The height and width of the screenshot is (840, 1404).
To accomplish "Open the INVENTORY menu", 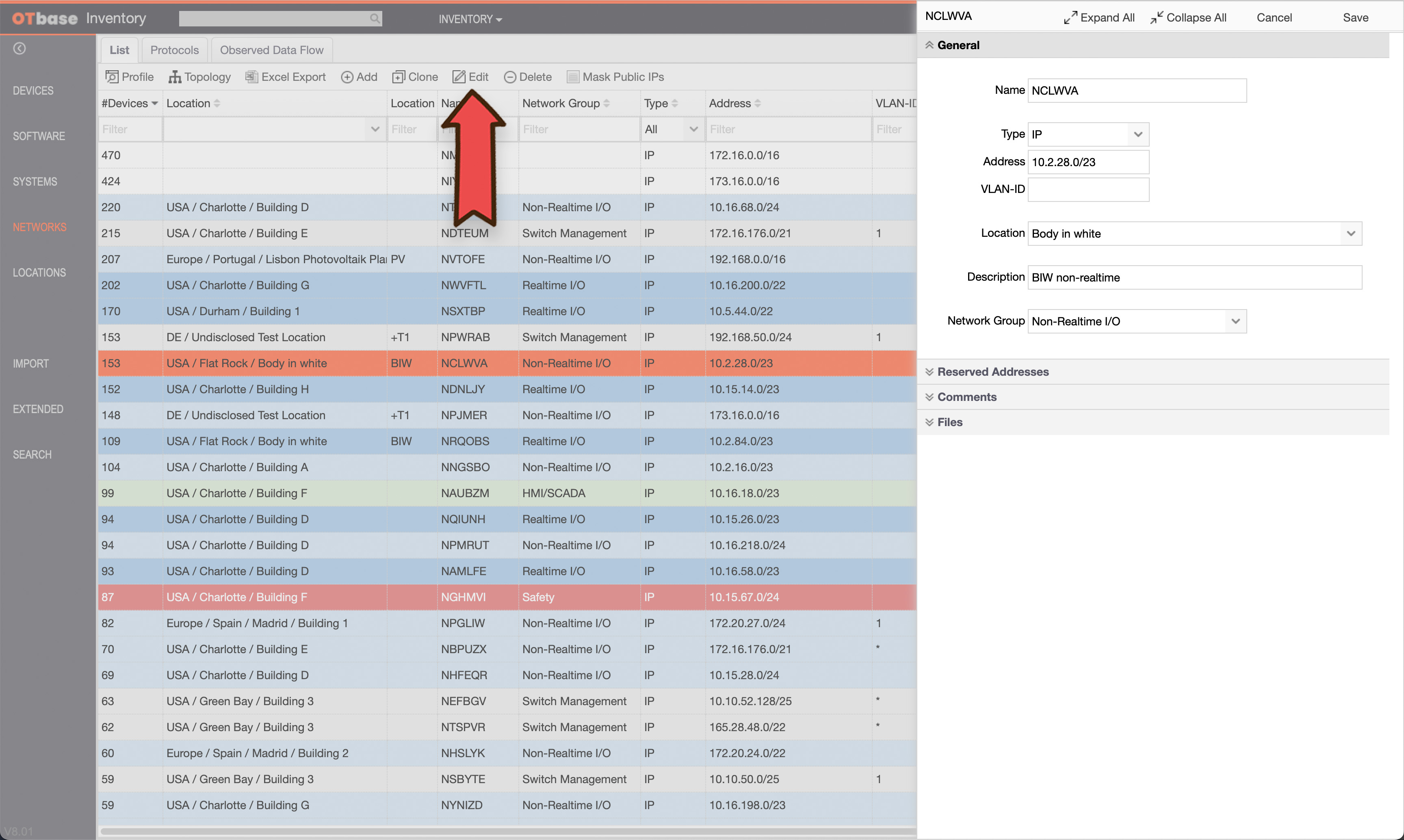I will click(x=470, y=19).
